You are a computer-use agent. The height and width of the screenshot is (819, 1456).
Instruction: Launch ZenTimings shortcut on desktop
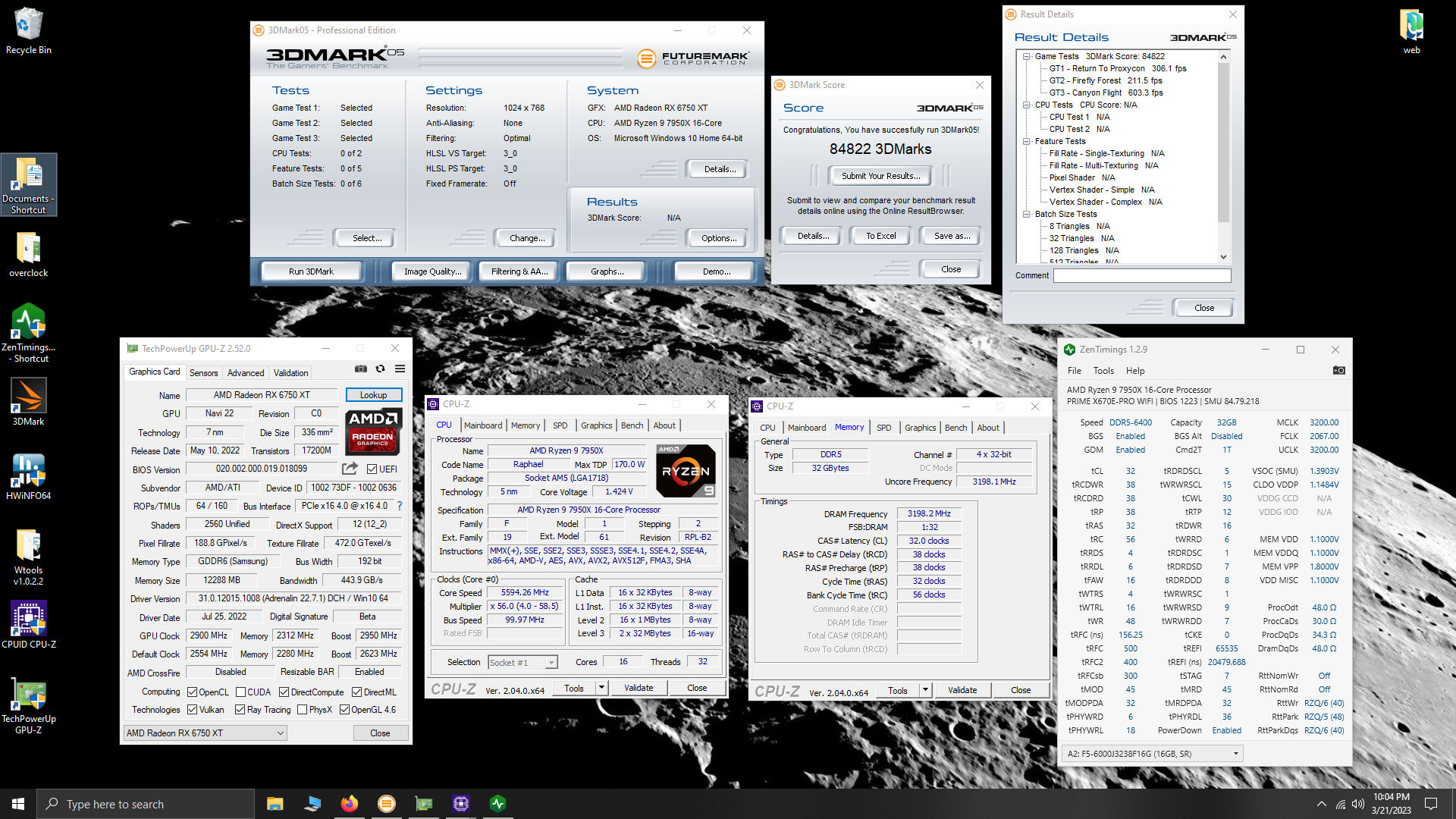(x=28, y=332)
